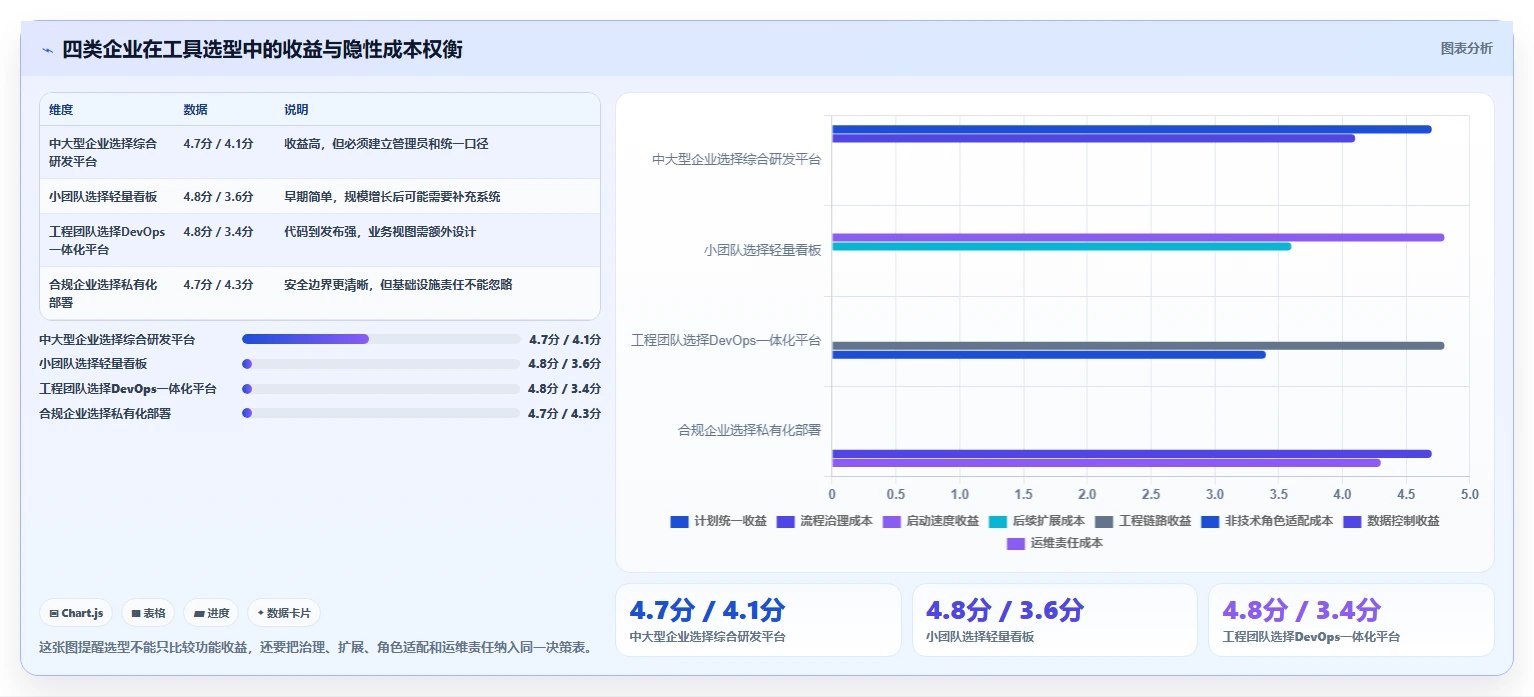Open the 4.8分 / 3.4分 data card
The height and width of the screenshot is (697, 1534).
[1351, 620]
